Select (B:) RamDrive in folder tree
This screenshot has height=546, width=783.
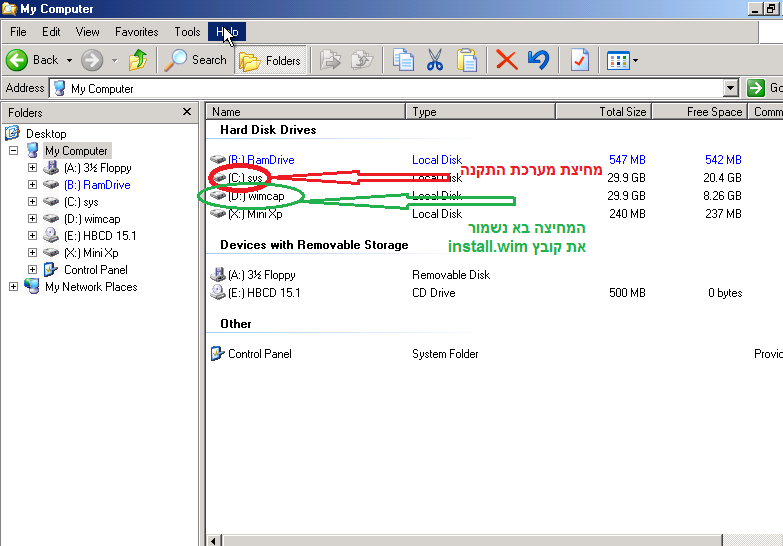coord(97,185)
